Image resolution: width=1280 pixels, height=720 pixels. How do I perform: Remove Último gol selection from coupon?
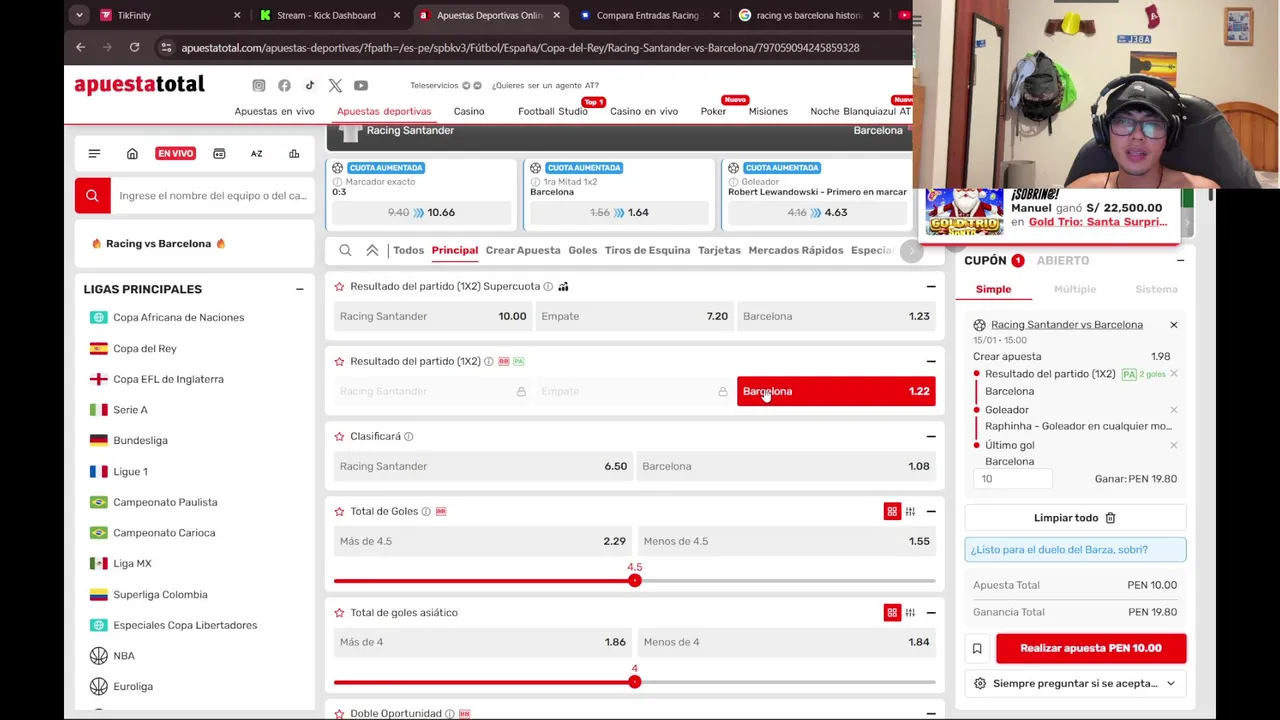(1174, 445)
